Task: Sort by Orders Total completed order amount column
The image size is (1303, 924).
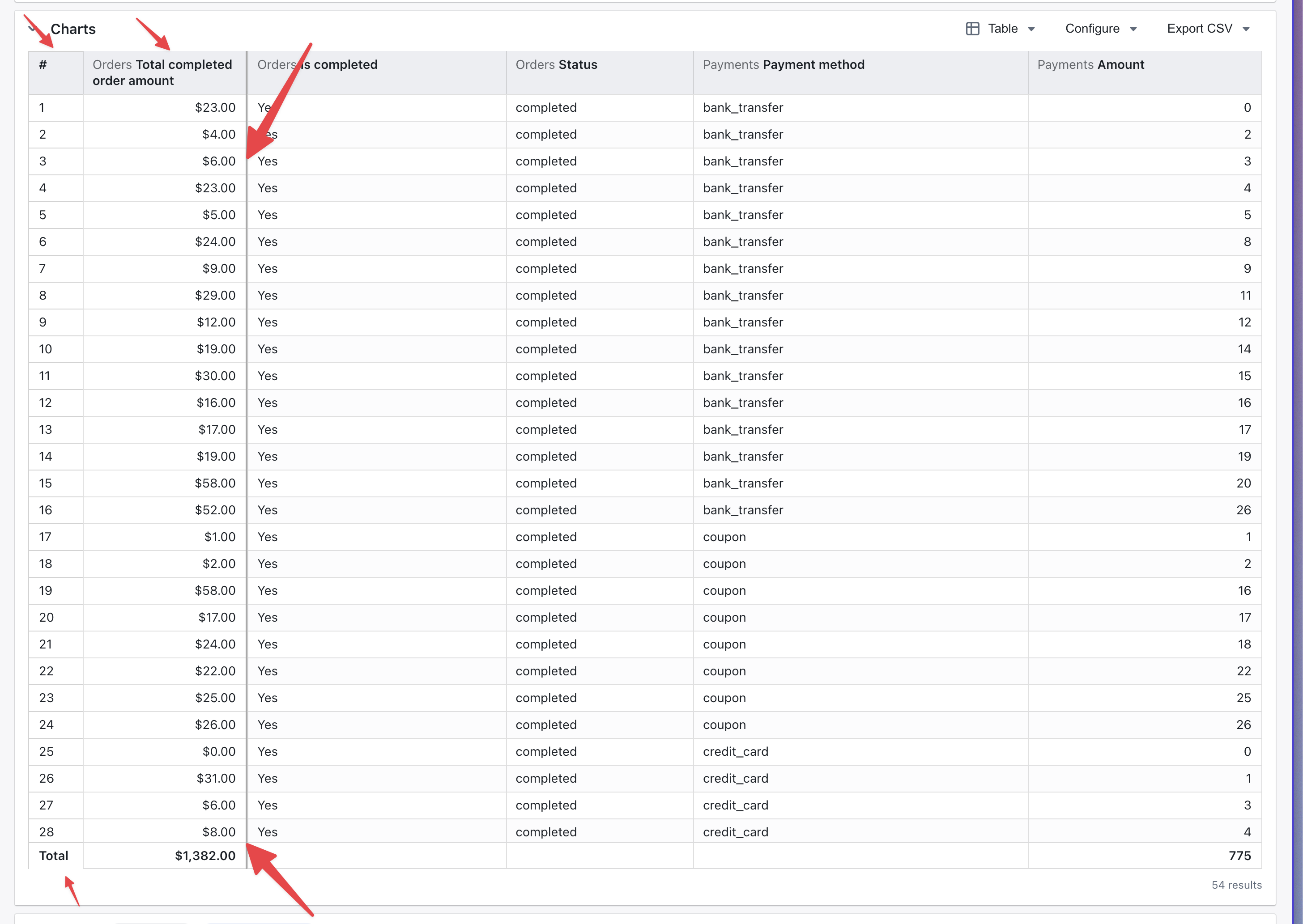Action: click(165, 72)
